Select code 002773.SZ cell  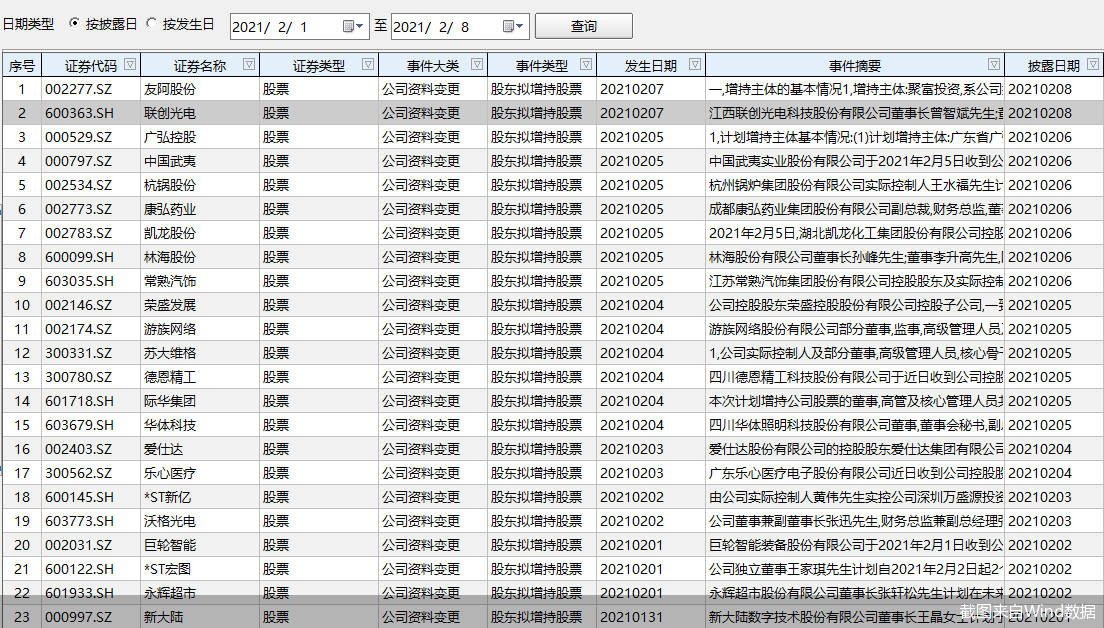point(91,209)
